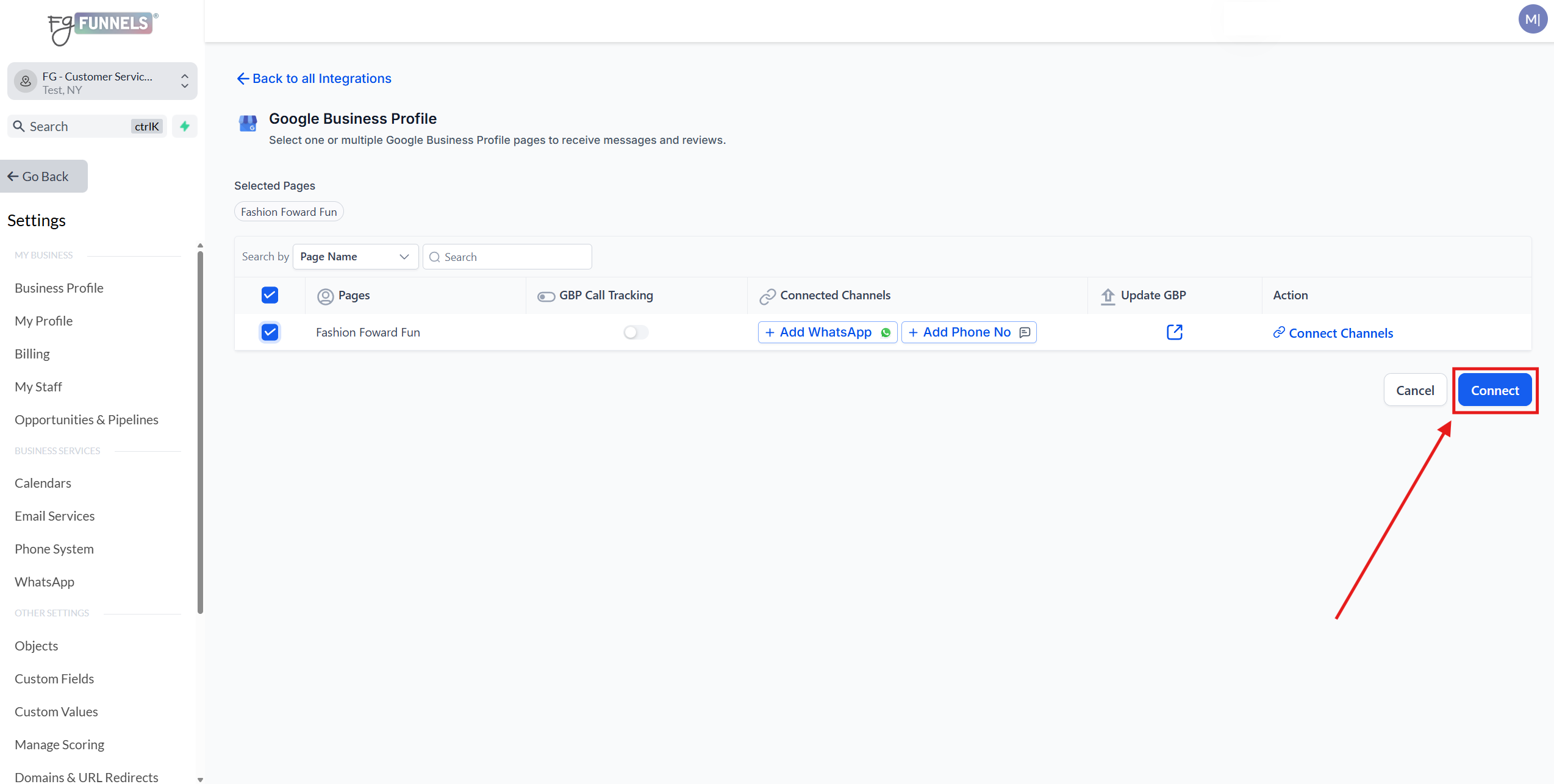Screen dimensions: 1554x784
Task: Open the Page Name search-by dropdown
Action: [x=355, y=257]
